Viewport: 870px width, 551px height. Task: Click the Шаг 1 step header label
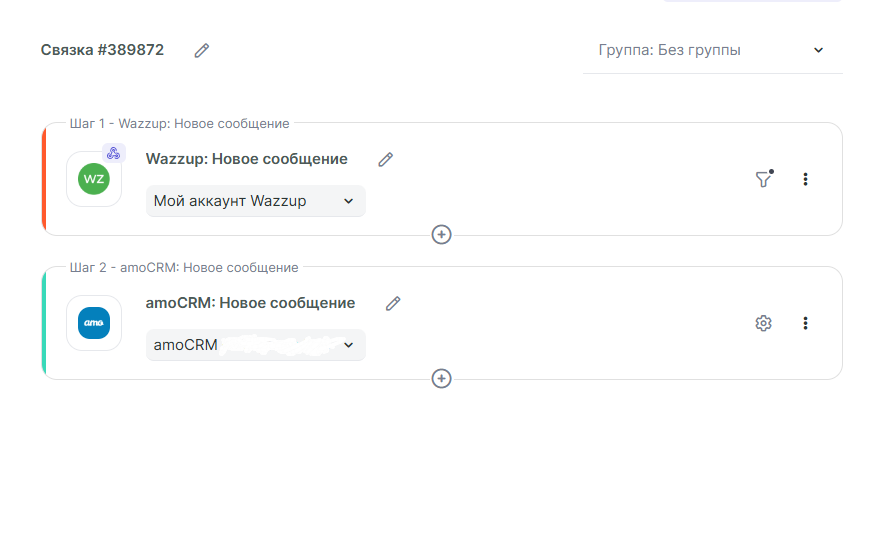click(180, 124)
